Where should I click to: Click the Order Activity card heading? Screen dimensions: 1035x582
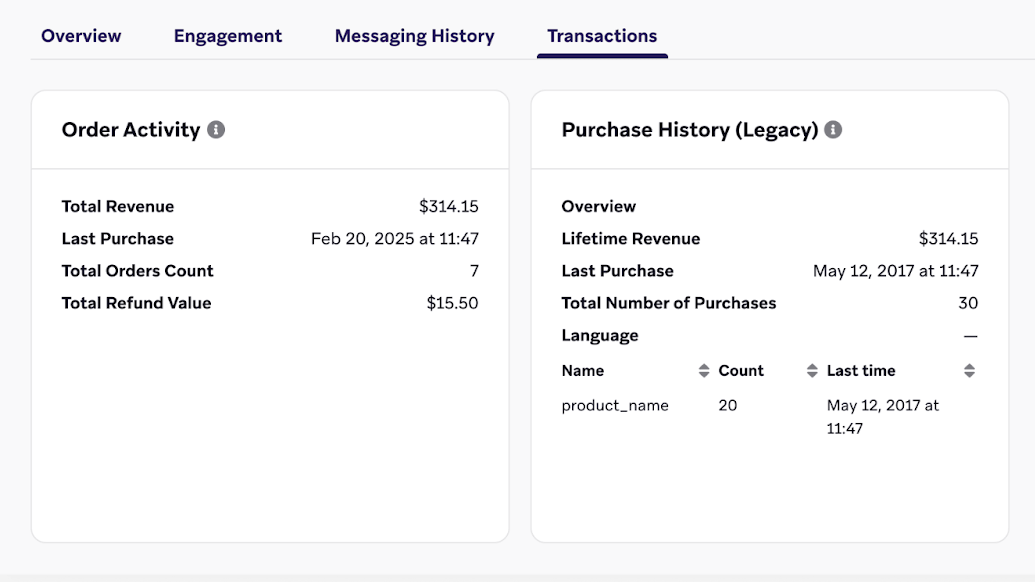[131, 130]
